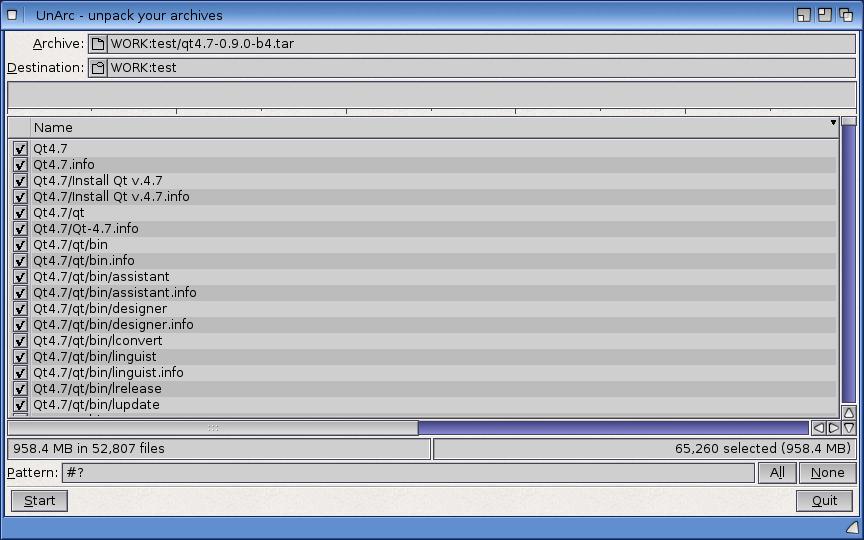Open the Destination drawer chooser icon

point(98,68)
